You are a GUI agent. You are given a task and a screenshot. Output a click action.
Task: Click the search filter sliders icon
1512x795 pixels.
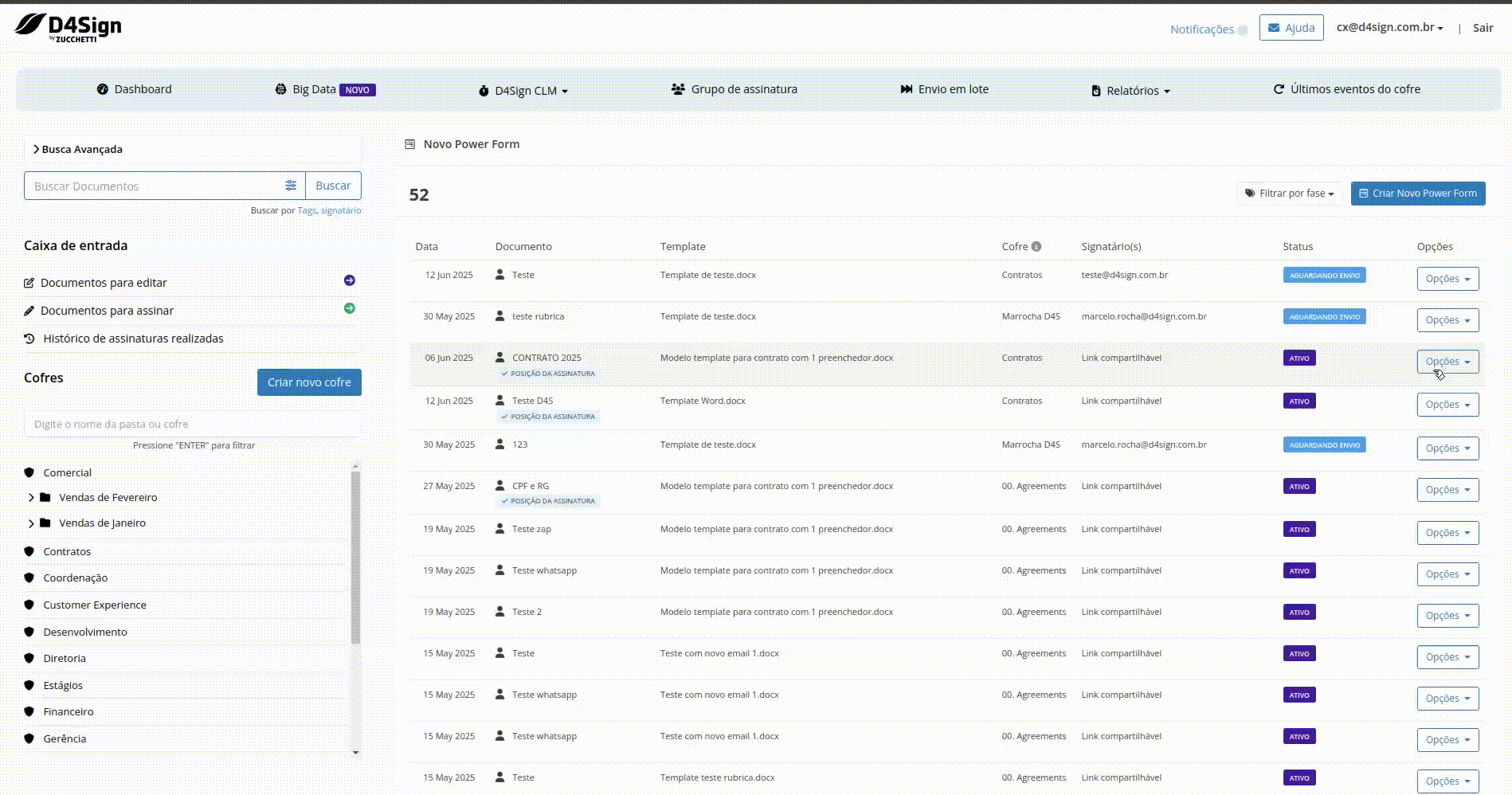coord(291,186)
